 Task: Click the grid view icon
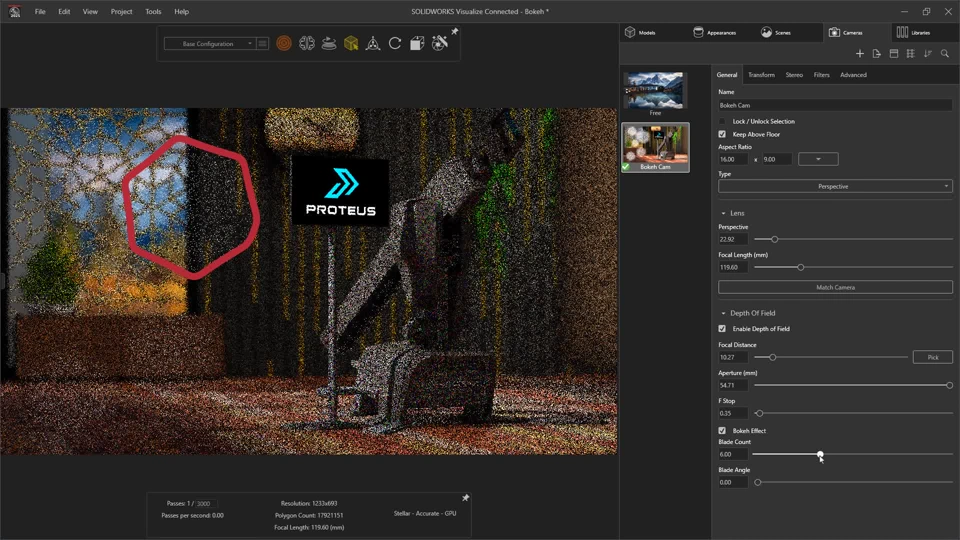[x=911, y=54]
